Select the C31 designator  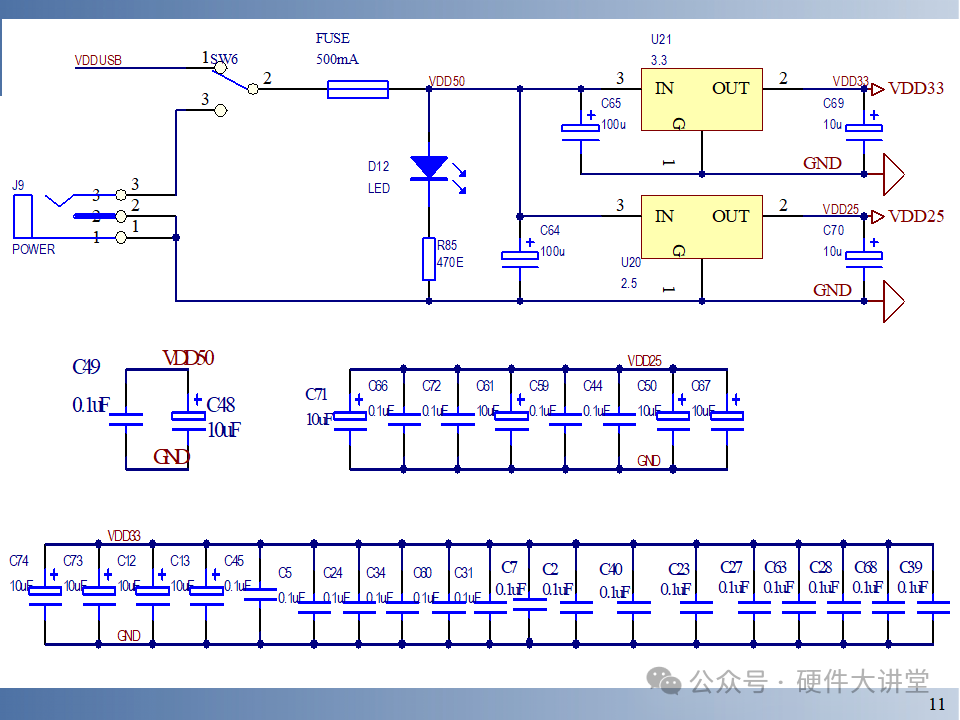[463, 573]
